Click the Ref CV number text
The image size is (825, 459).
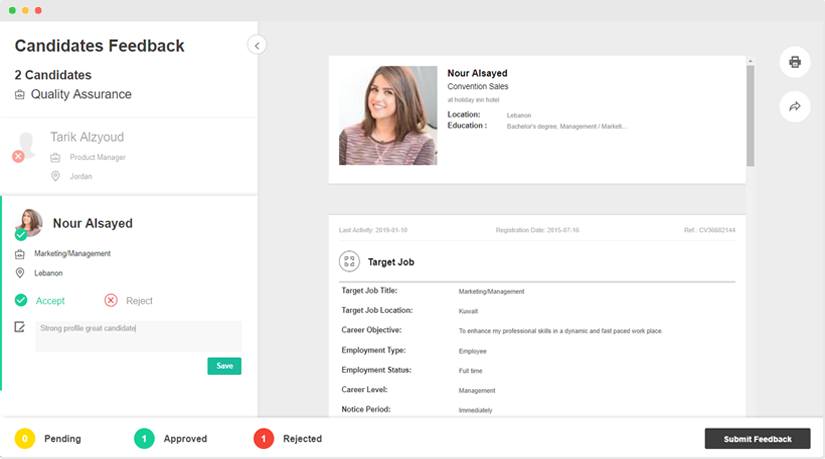(710, 230)
